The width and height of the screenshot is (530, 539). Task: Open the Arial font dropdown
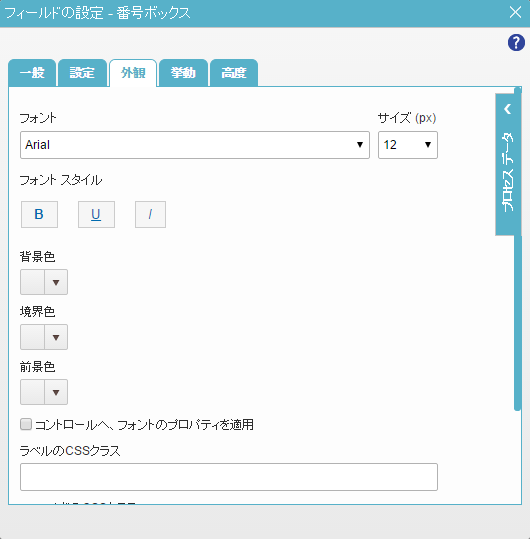click(x=195, y=145)
